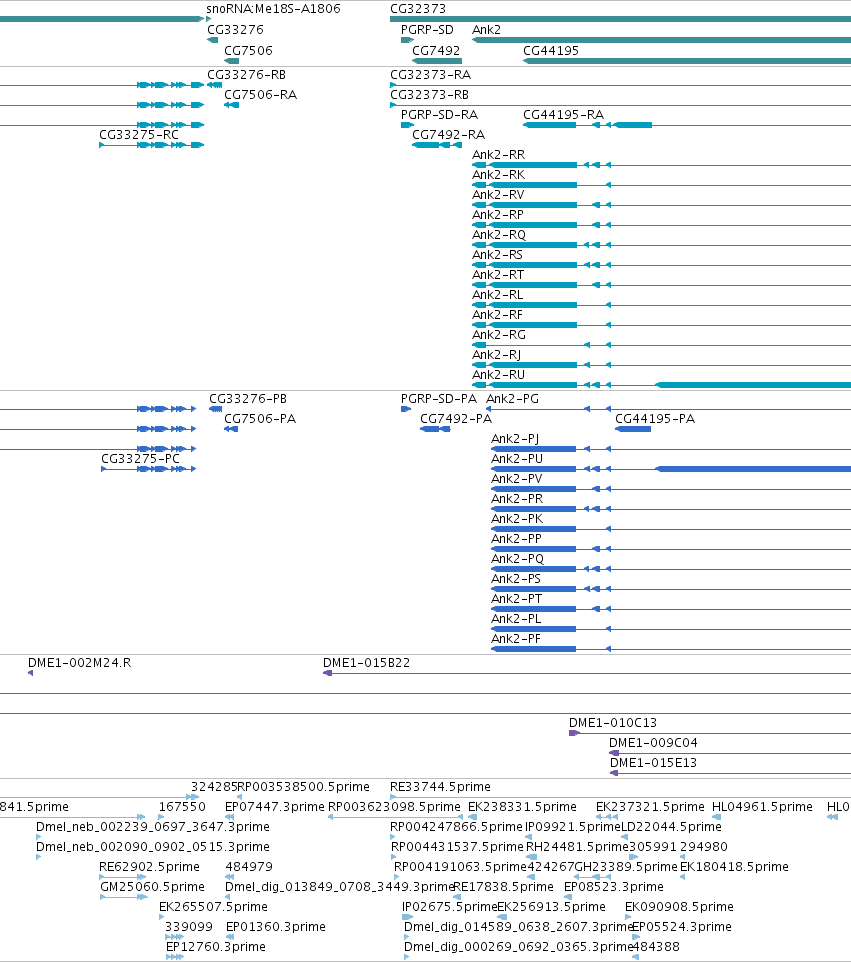The image size is (851, 962).
Task: Click the CG32373-RB transcript label
Action: 429,95
